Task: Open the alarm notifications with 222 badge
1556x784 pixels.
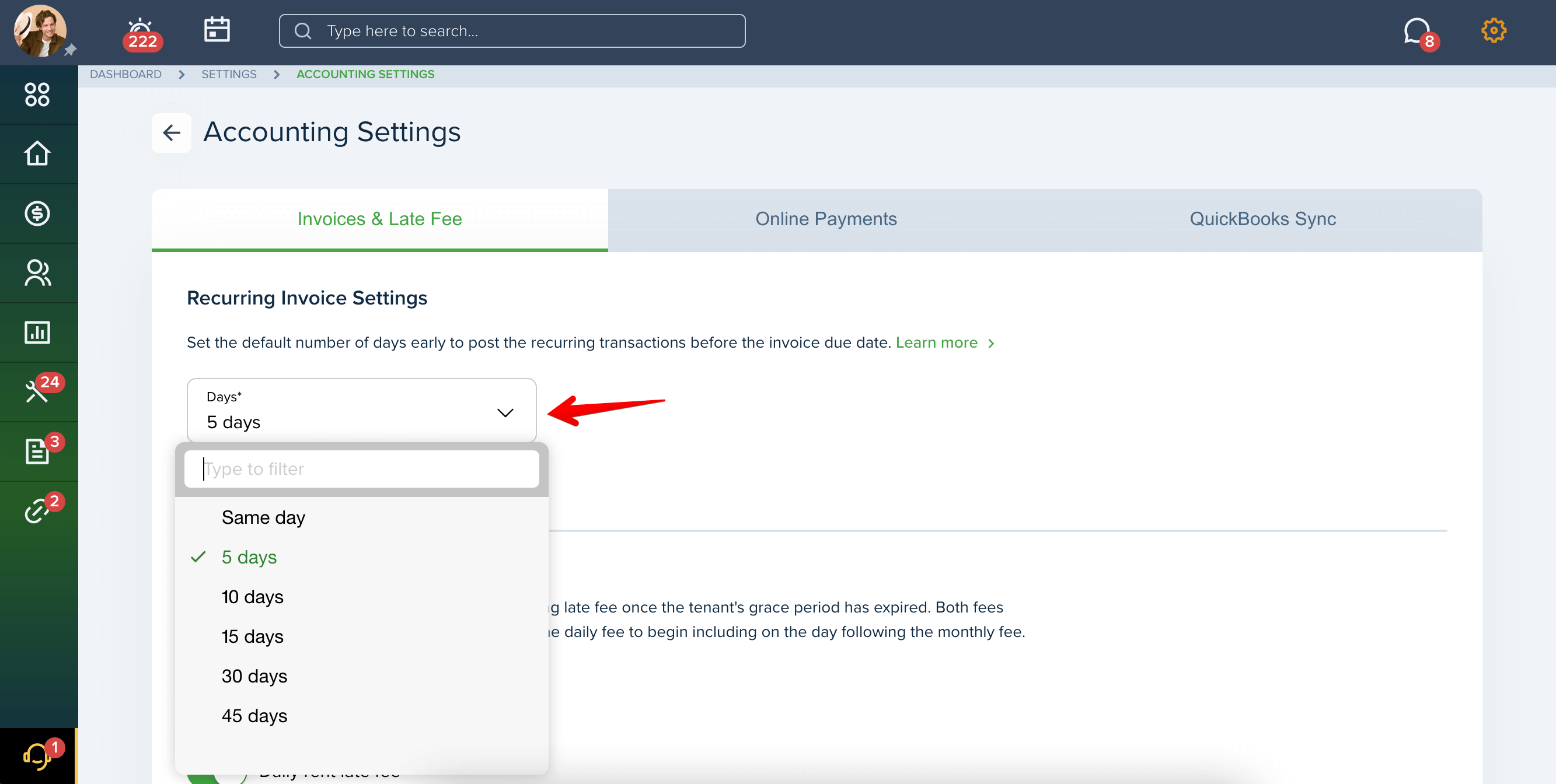Action: 141,34
